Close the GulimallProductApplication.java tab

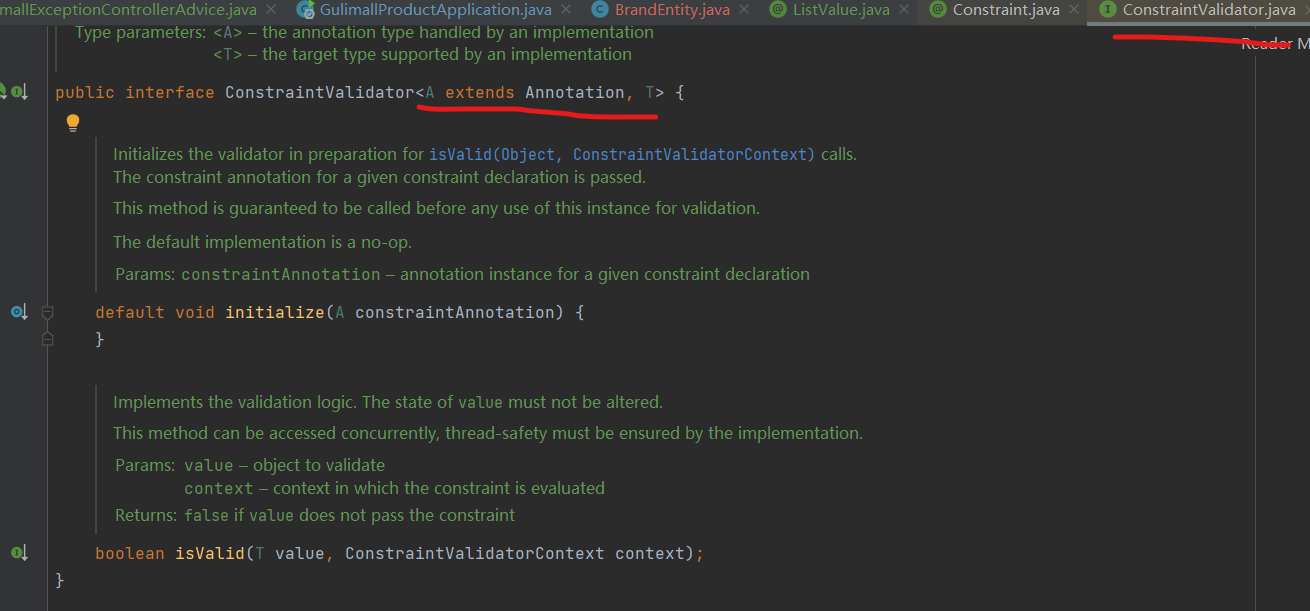(x=567, y=10)
